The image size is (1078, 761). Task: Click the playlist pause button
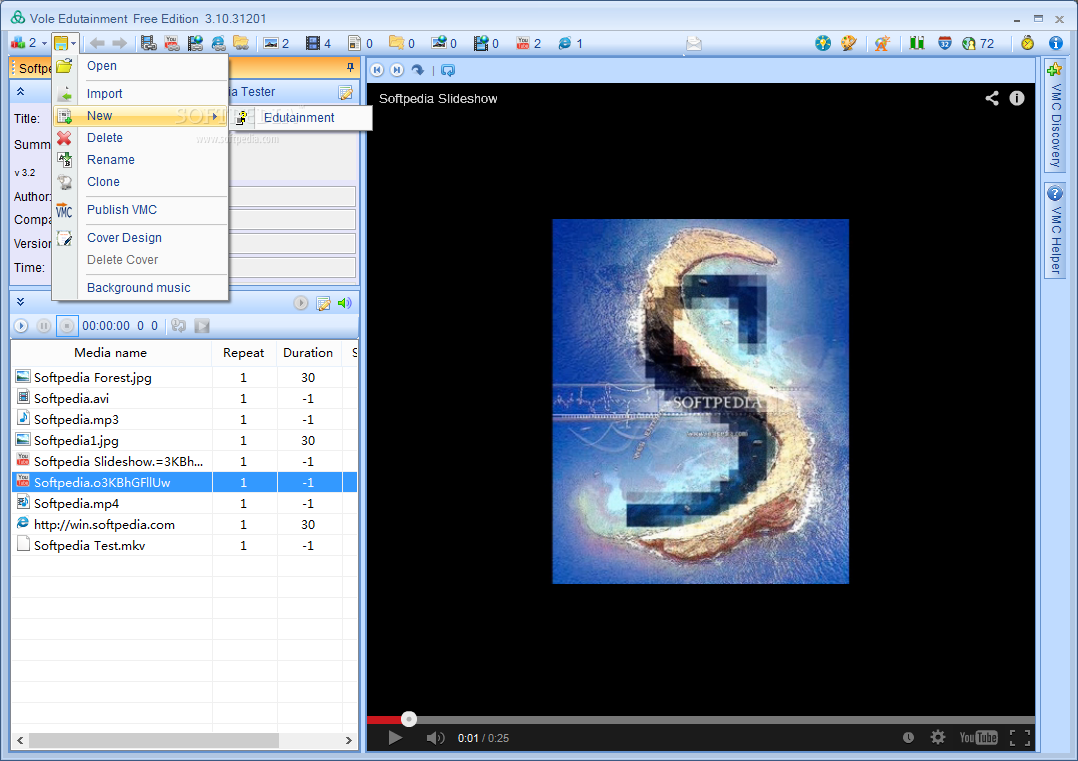(x=43, y=326)
